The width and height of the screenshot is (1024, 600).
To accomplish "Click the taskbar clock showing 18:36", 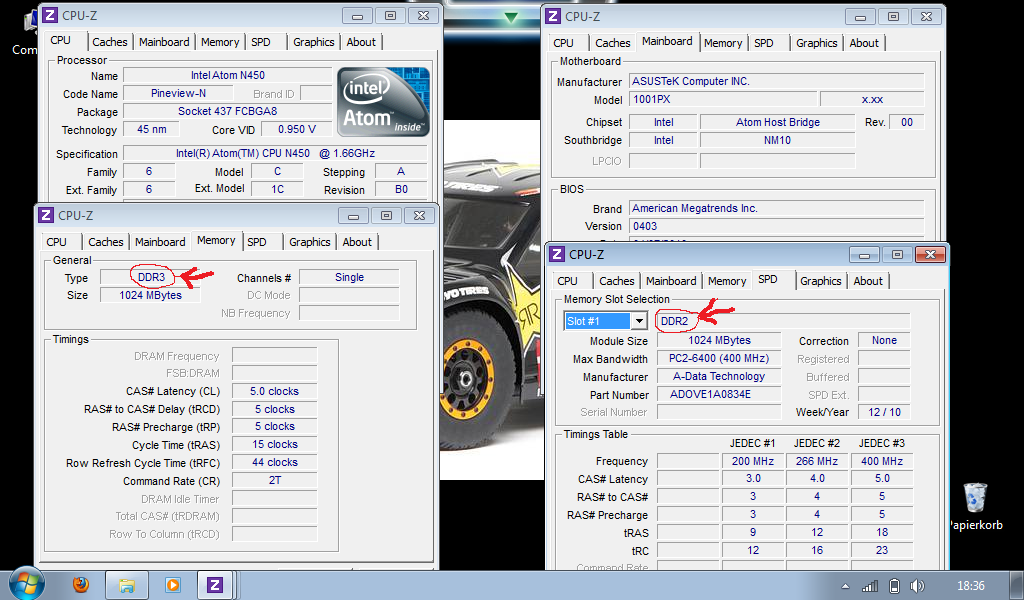I will 970,586.
